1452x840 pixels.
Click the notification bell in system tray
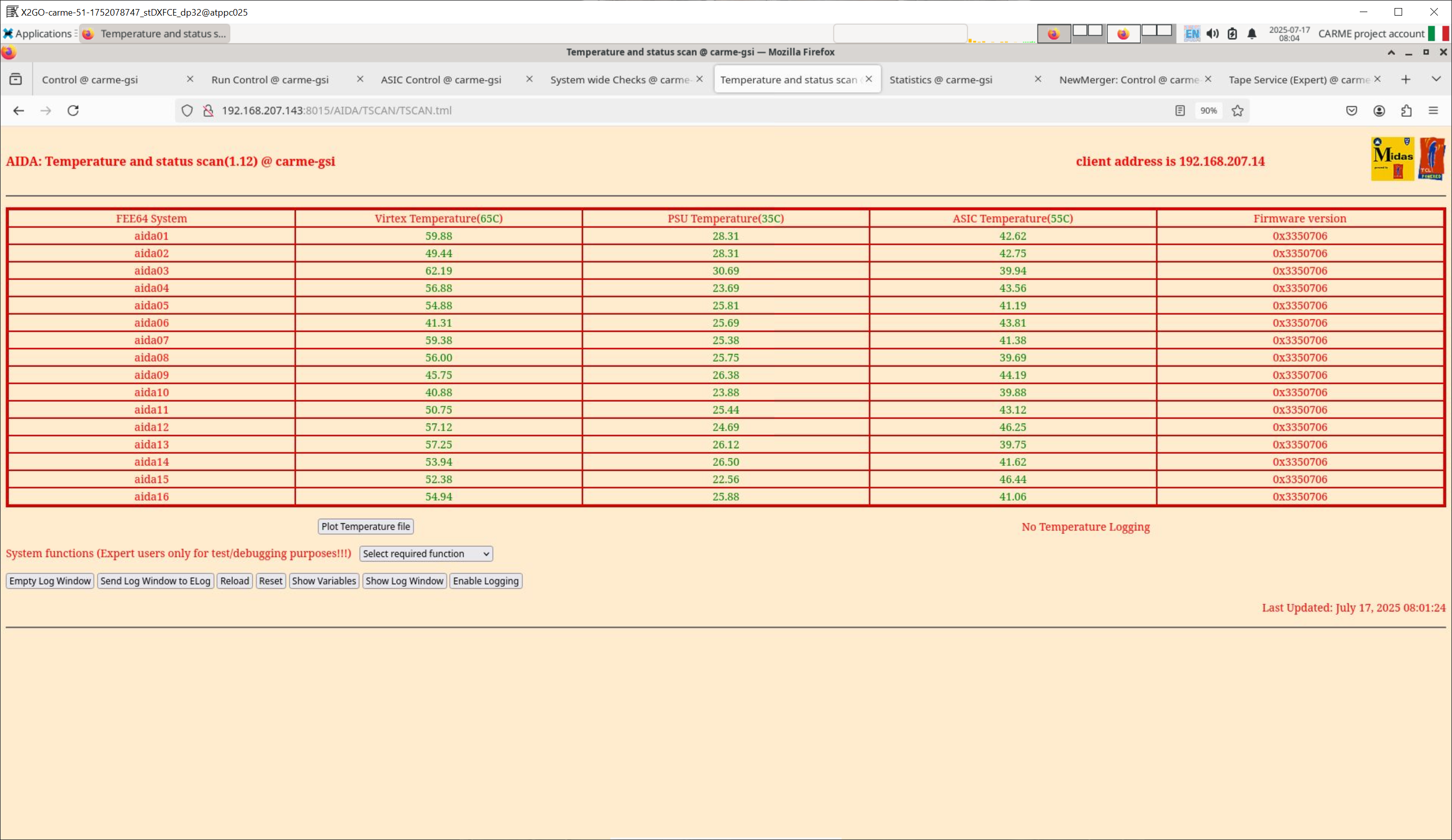tap(1251, 33)
